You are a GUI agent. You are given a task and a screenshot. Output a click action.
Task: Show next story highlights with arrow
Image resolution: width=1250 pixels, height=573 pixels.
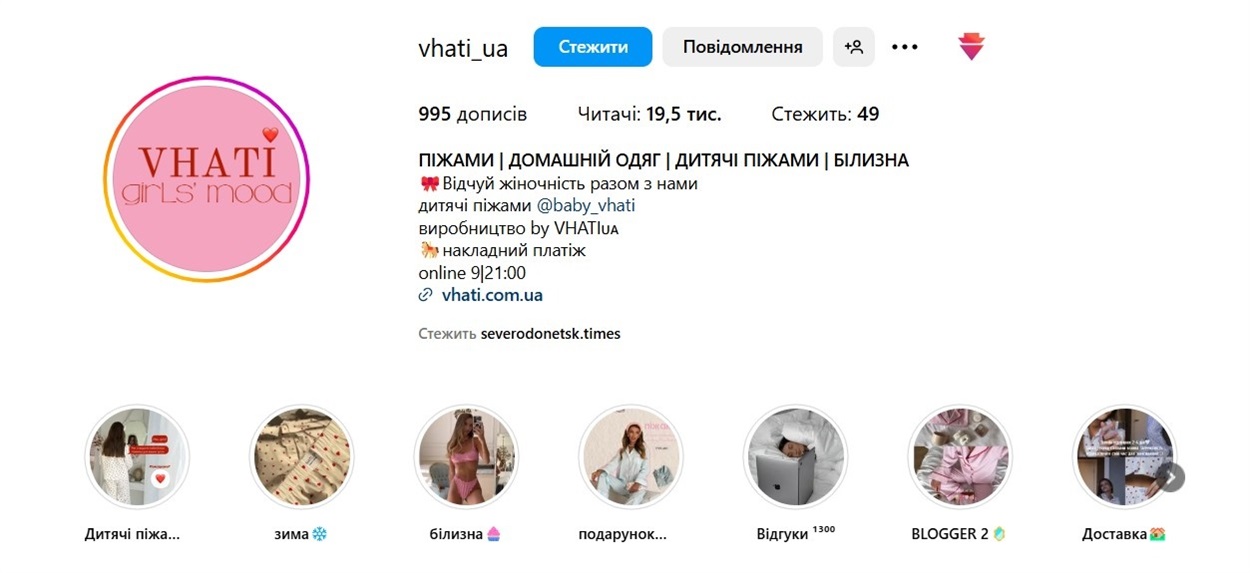[1171, 478]
